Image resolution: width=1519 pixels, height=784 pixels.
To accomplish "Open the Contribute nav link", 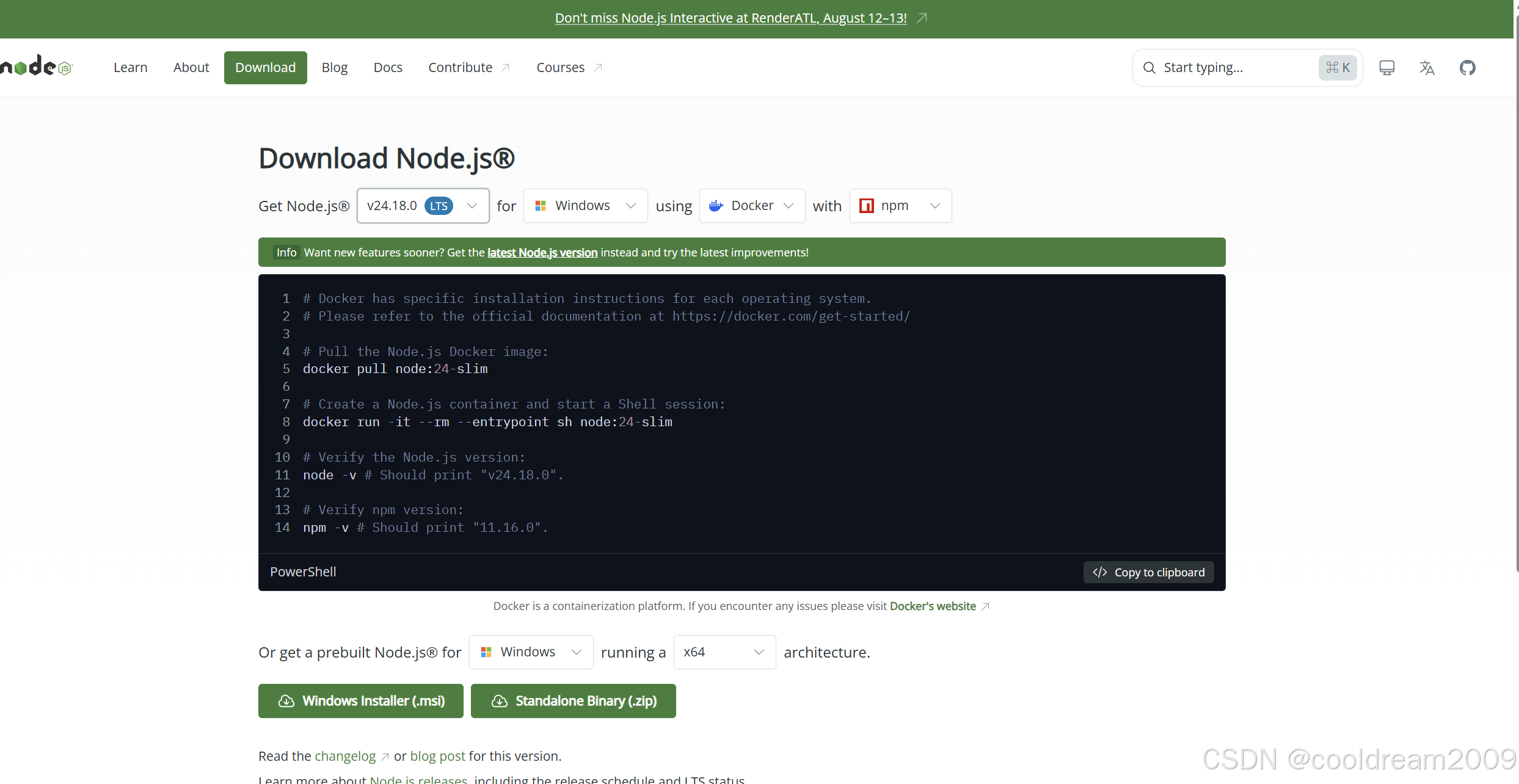I will point(469,67).
